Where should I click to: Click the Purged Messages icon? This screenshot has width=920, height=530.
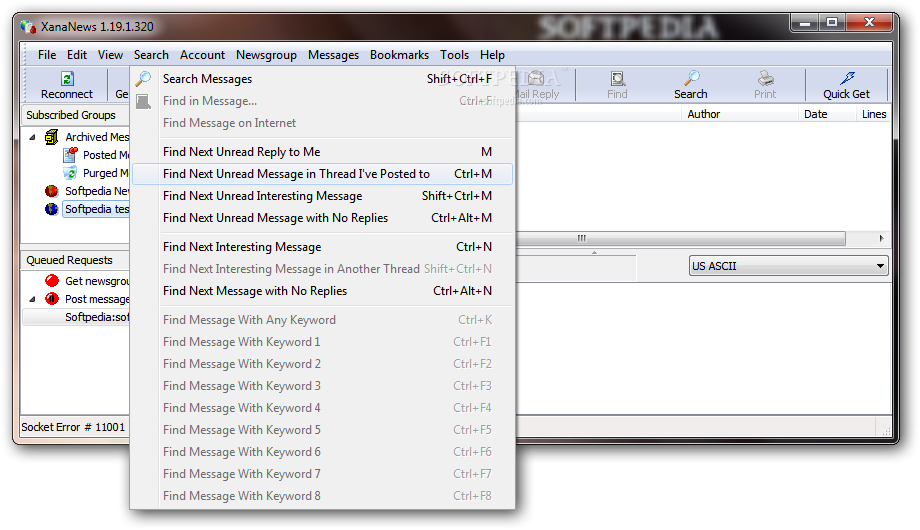pyautogui.click(x=70, y=173)
